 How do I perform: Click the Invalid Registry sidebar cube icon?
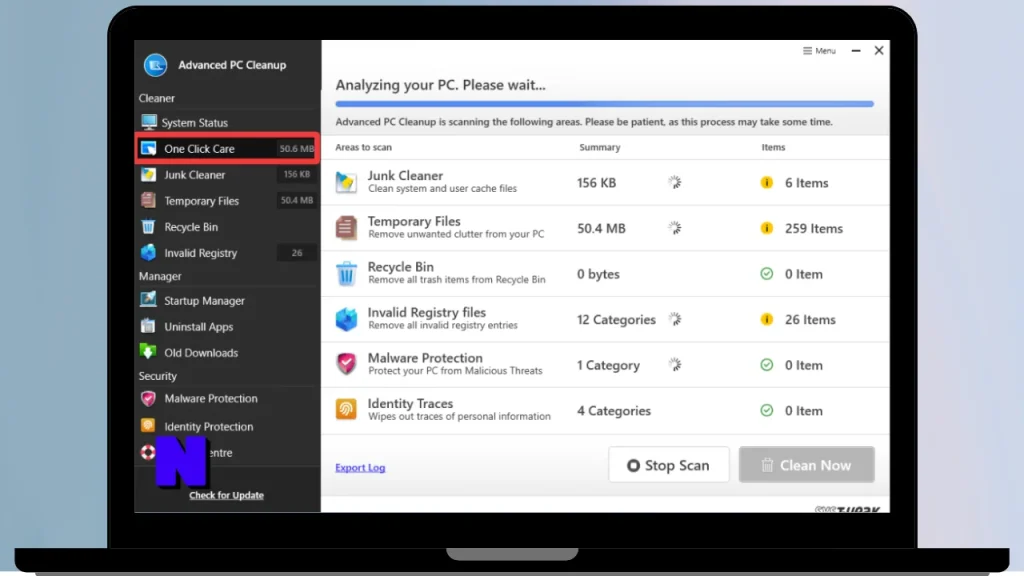[148, 252]
